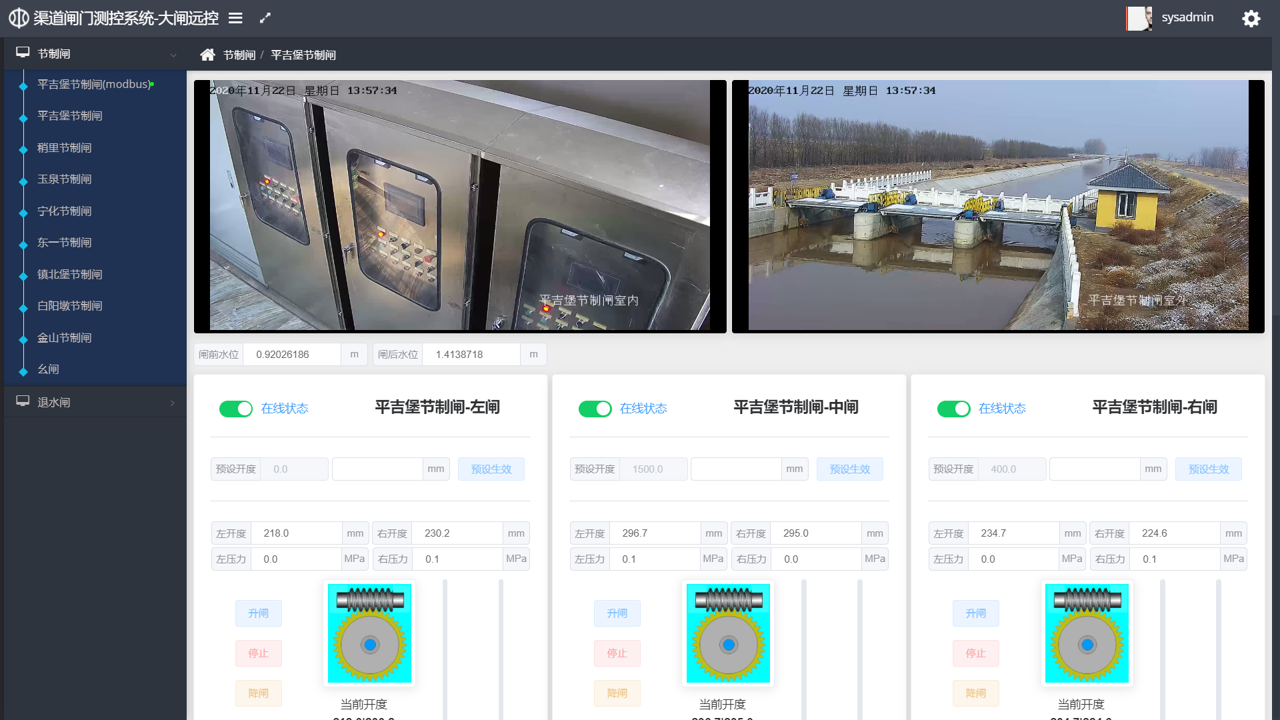Click 右闸 右开度 value 224.6
The image size is (1280, 720).
[1175, 533]
